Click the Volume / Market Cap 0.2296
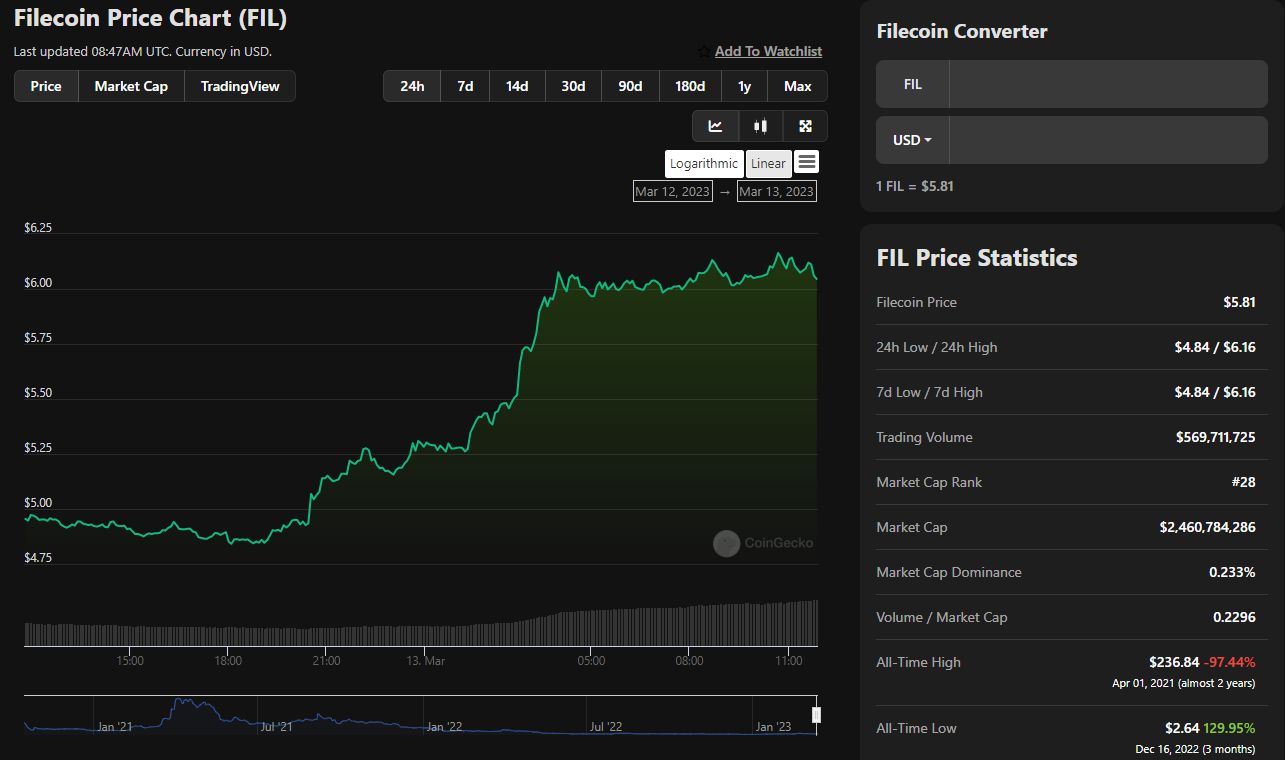1285x760 pixels. [1234, 617]
